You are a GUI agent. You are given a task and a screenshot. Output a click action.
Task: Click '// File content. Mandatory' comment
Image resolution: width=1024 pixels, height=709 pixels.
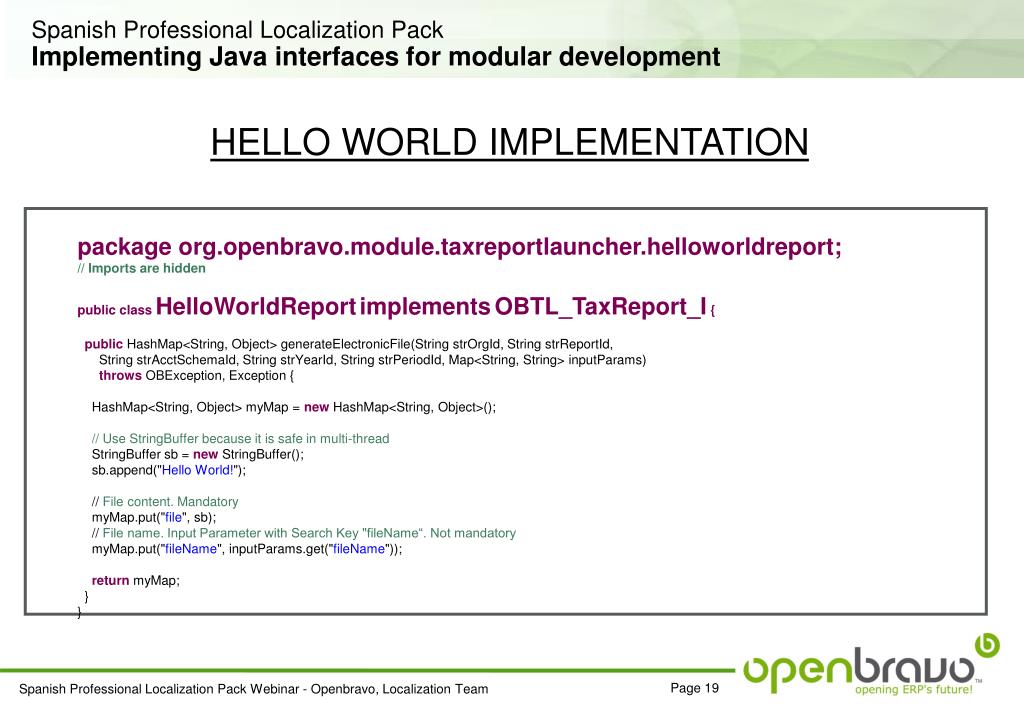tap(165, 501)
